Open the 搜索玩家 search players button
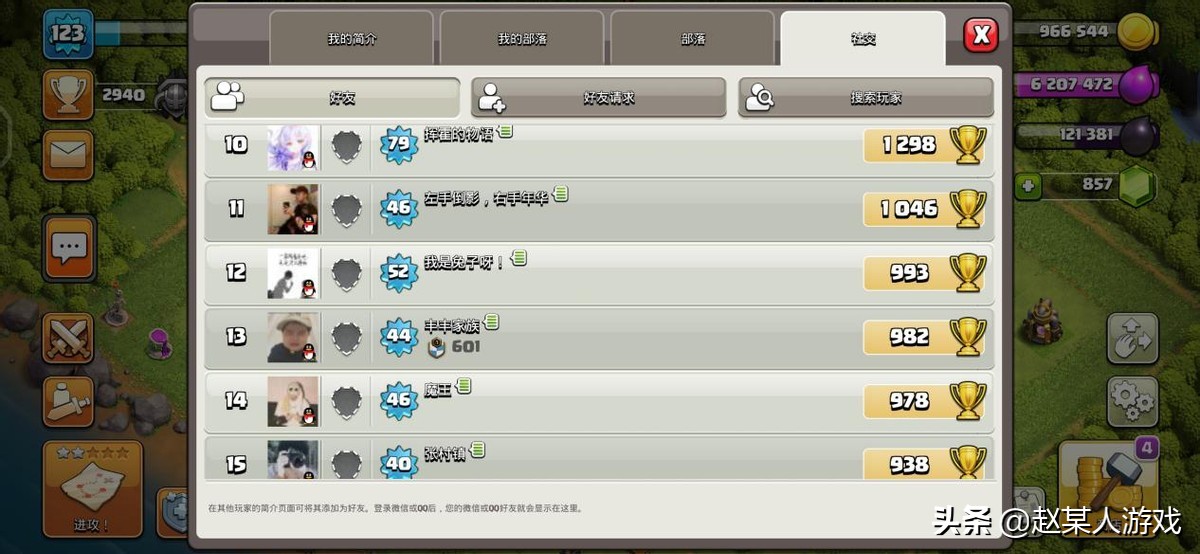The image size is (1200, 554). tap(866, 98)
